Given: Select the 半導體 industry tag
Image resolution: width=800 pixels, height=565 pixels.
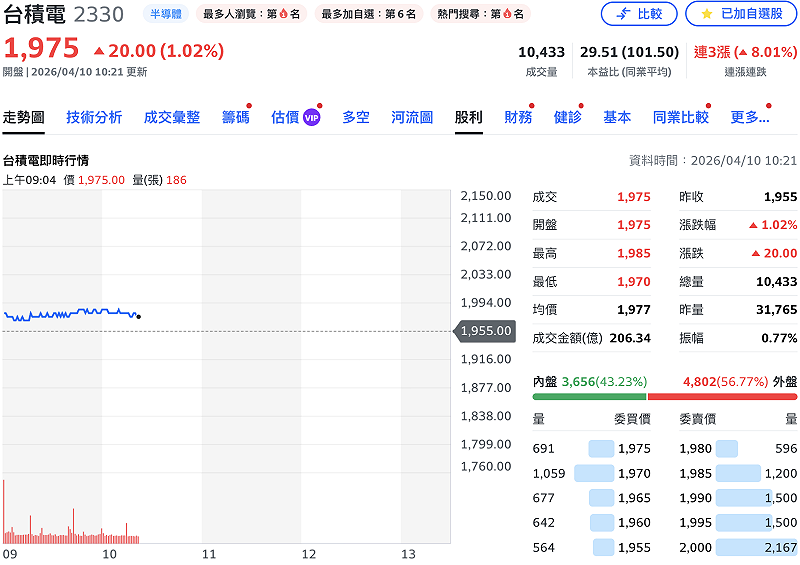Looking at the screenshot, I should (165, 14).
